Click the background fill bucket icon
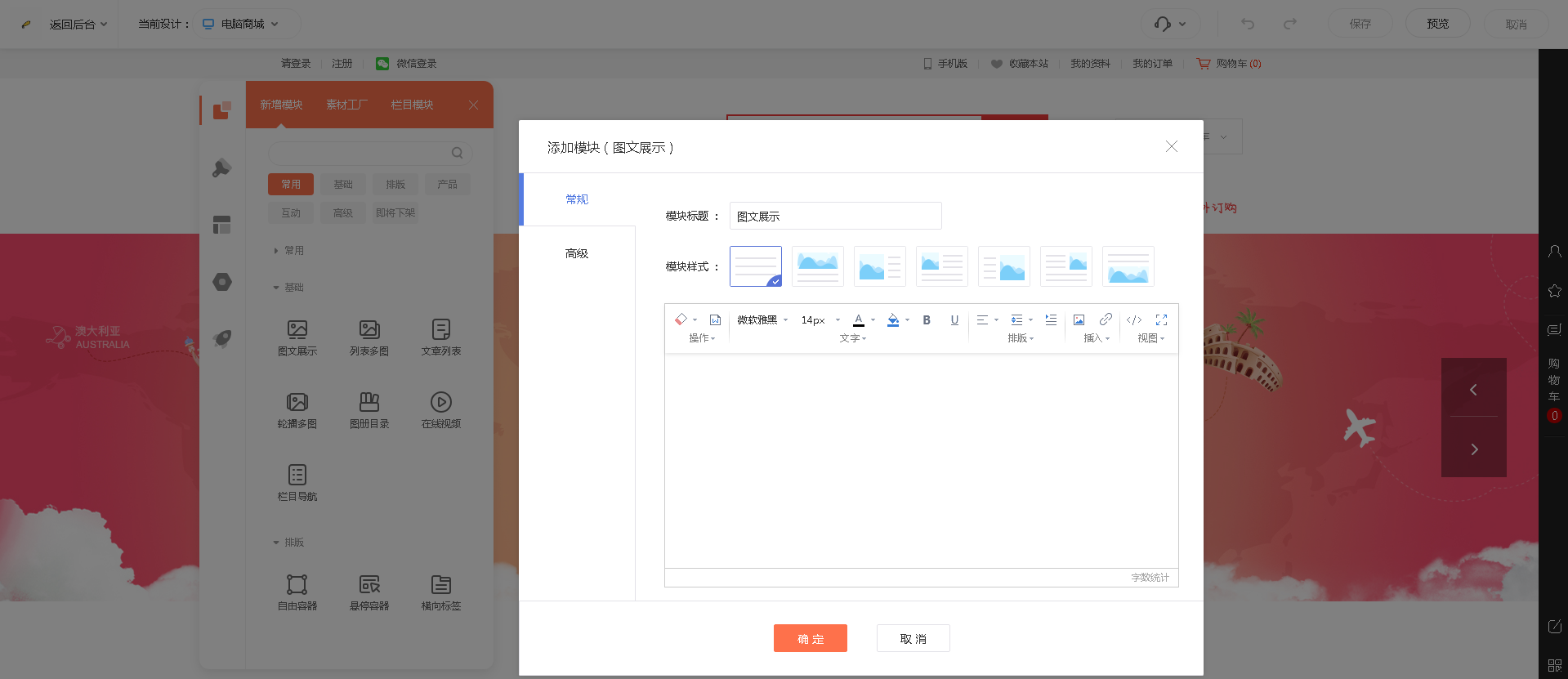Viewport: 1568px width, 679px height. point(893,319)
